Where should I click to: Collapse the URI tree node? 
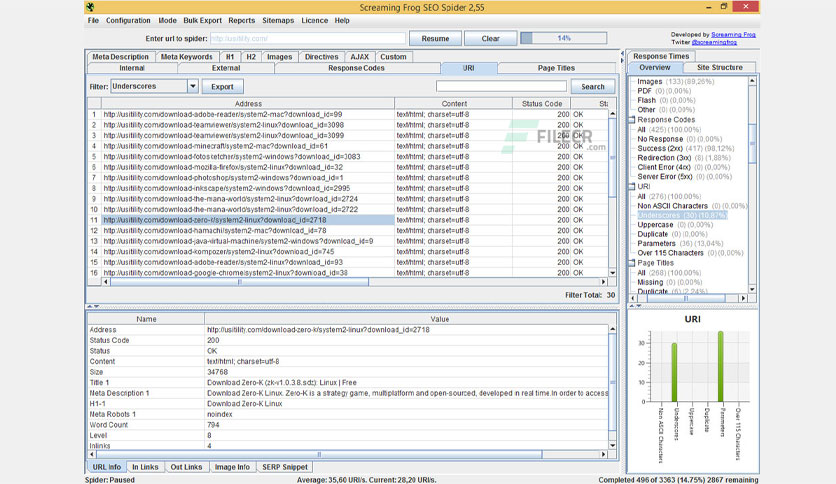(632, 187)
